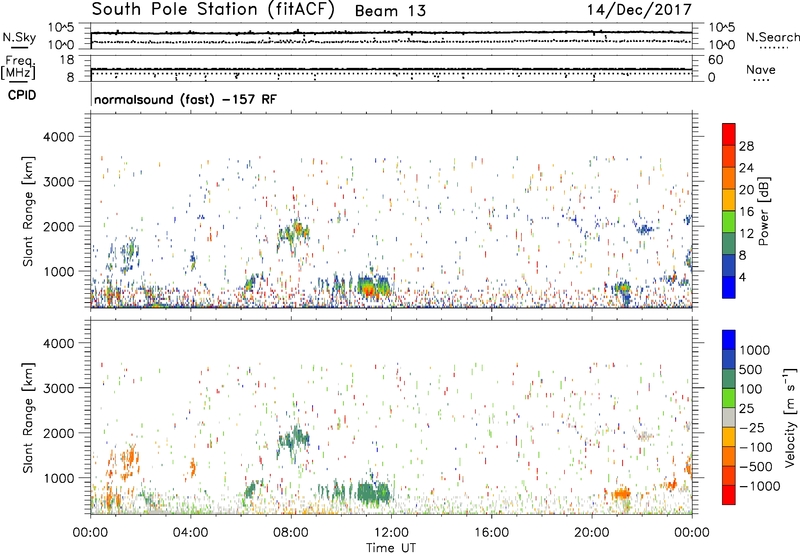Click the Velocity color bar segment between 25 and 100
The image size is (800, 554).
point(729,398)
